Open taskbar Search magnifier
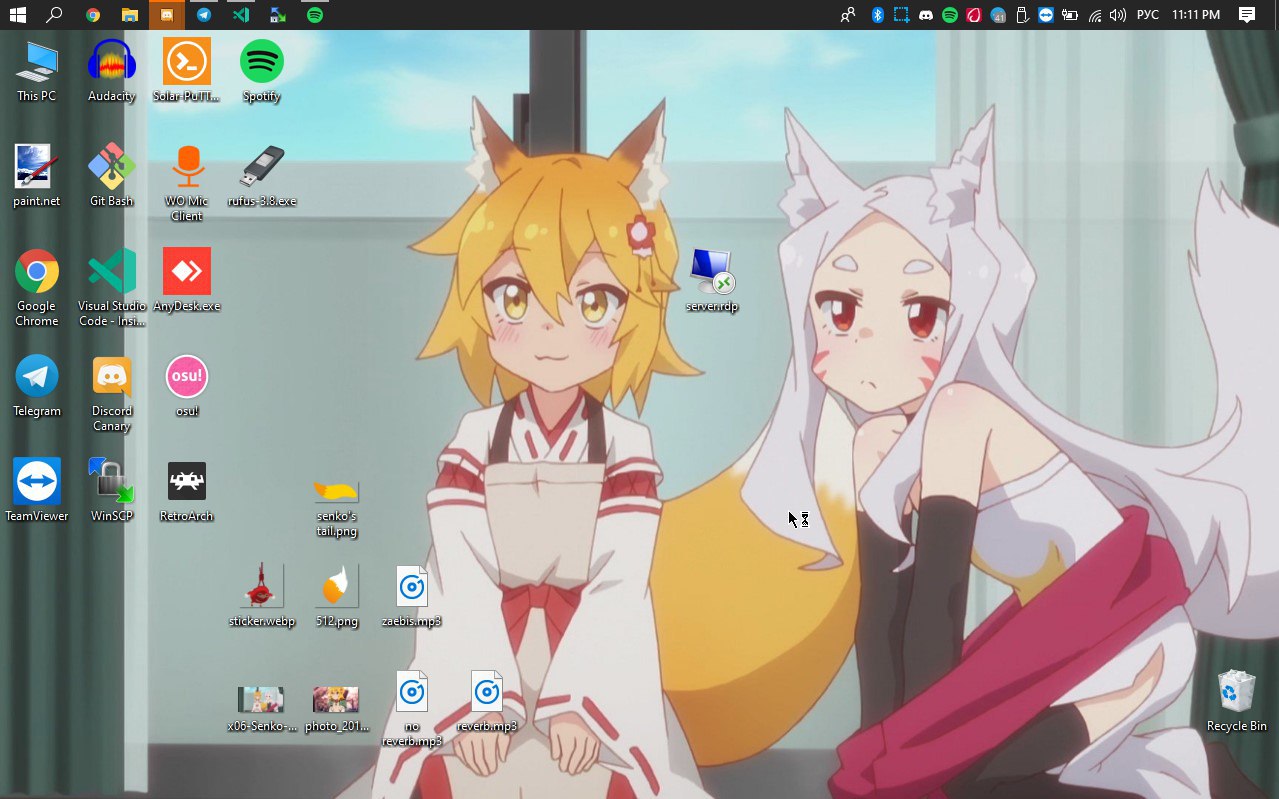This screenshot has width=1279, height=799. 55,15
